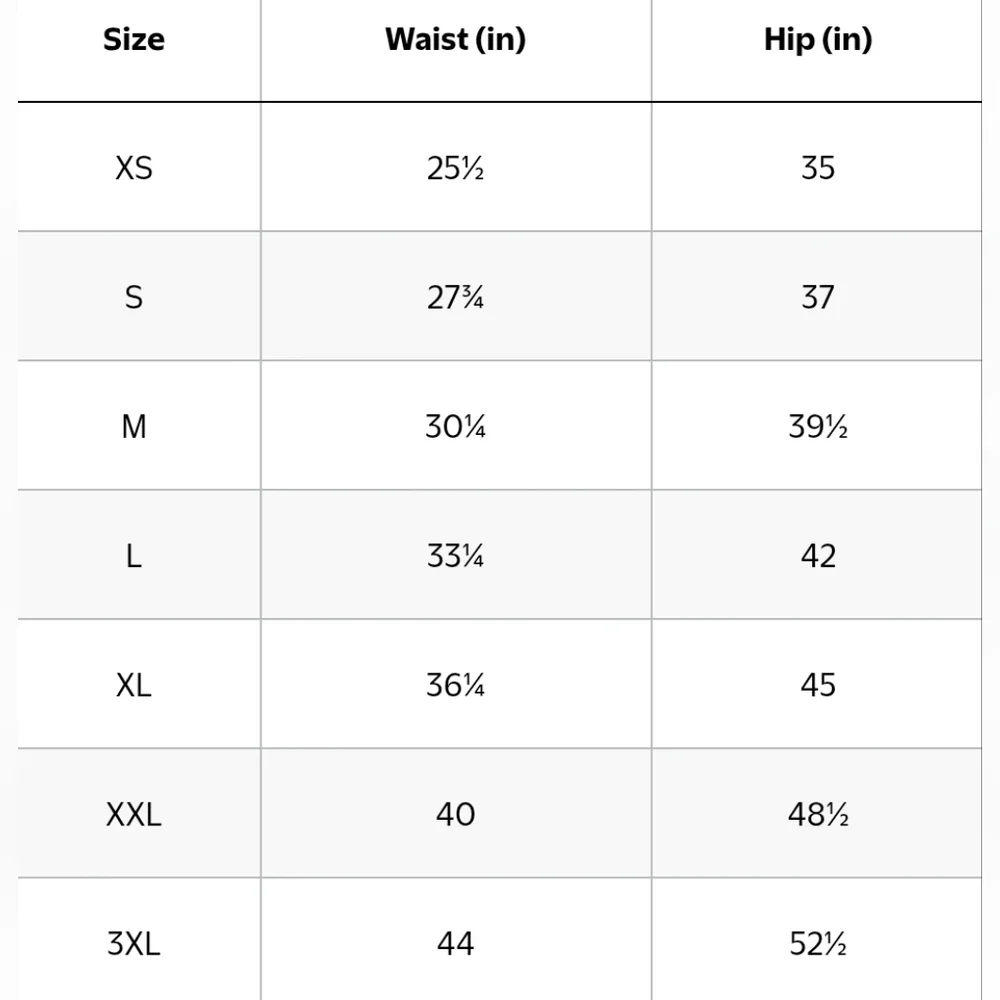Click the Waist (in) column header
The image size is (1000, 1000).
(x=455, y=40)
